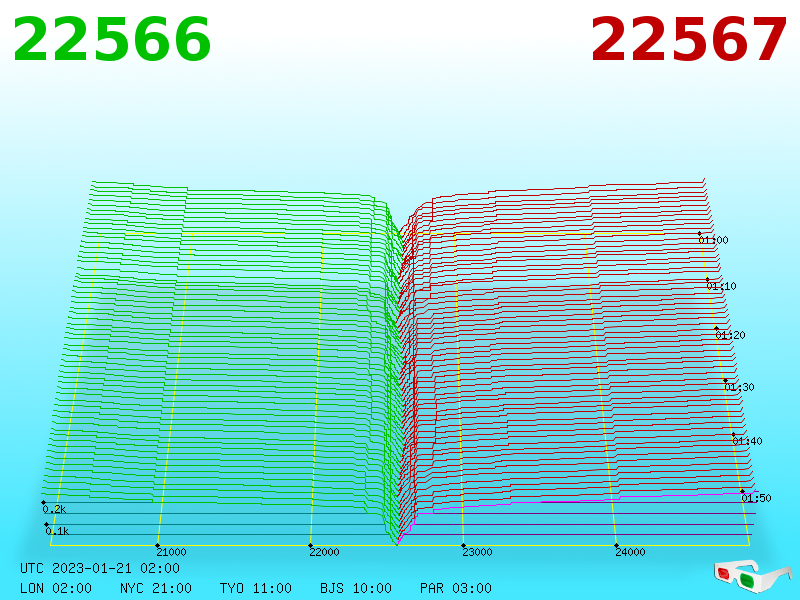Click the TYO 11:00 clock text
This screenshot has height=600, width=800.
tap(256, 588)
